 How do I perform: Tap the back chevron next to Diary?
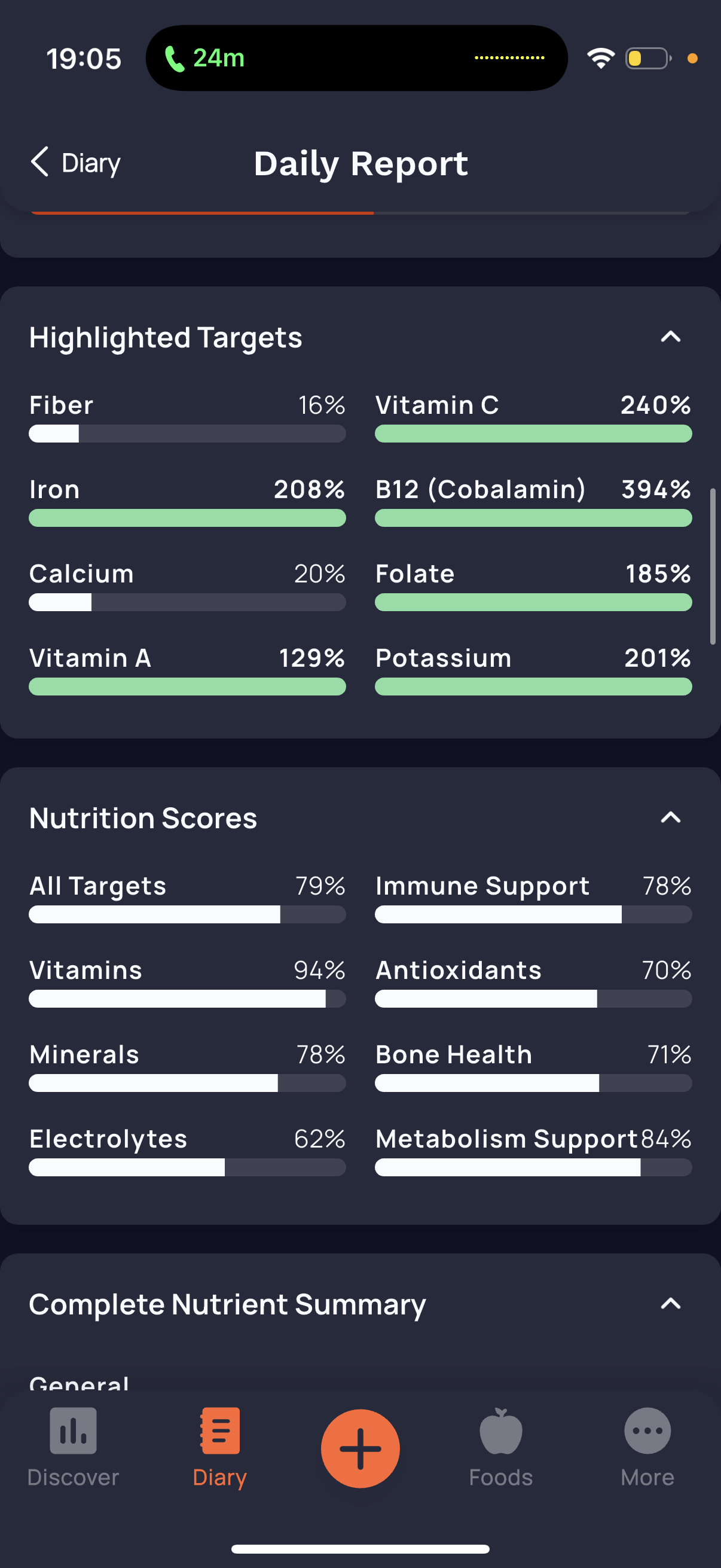tap(39, 162)
